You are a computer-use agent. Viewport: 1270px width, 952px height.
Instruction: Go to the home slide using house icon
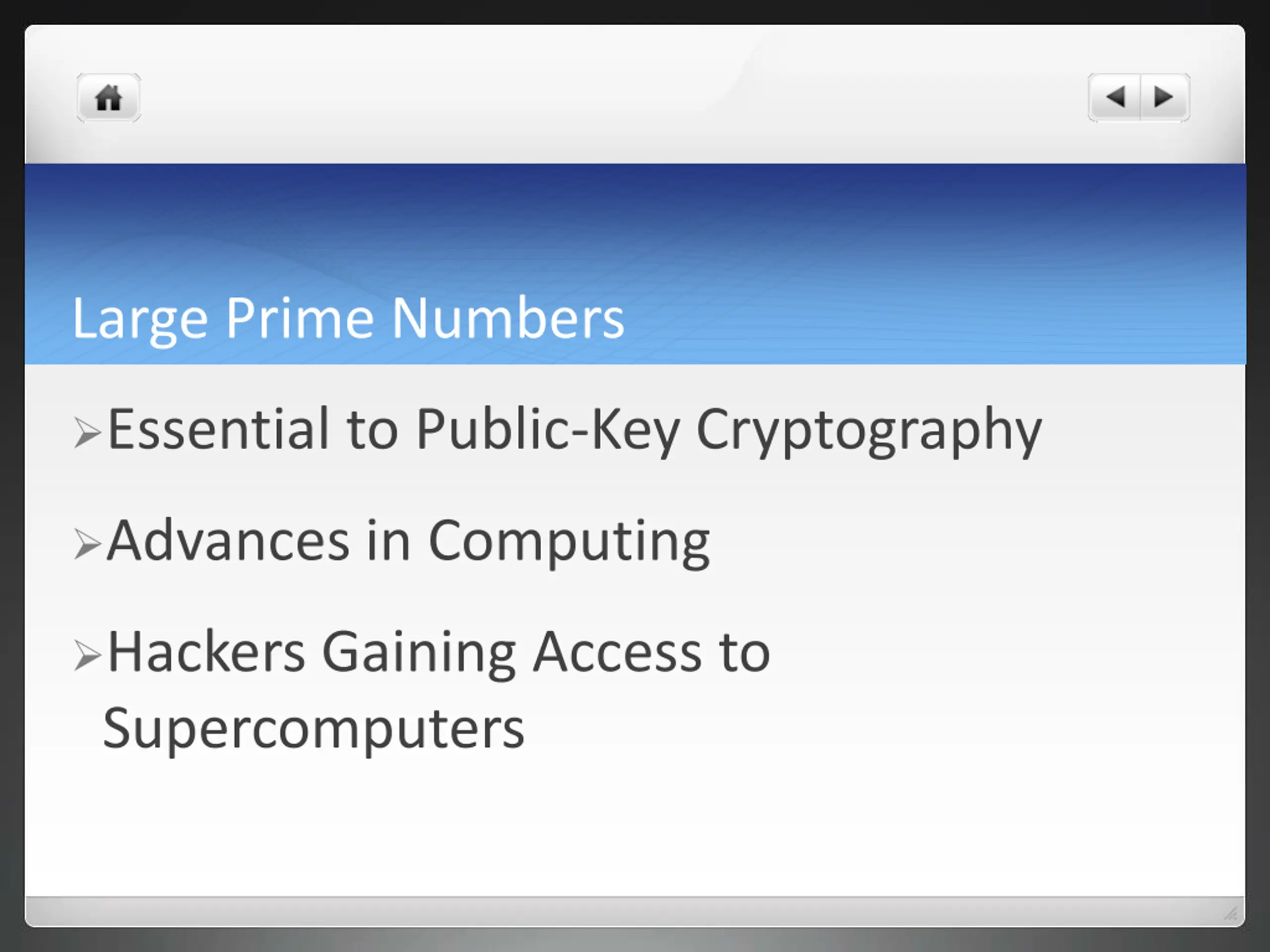coord(109,98)
